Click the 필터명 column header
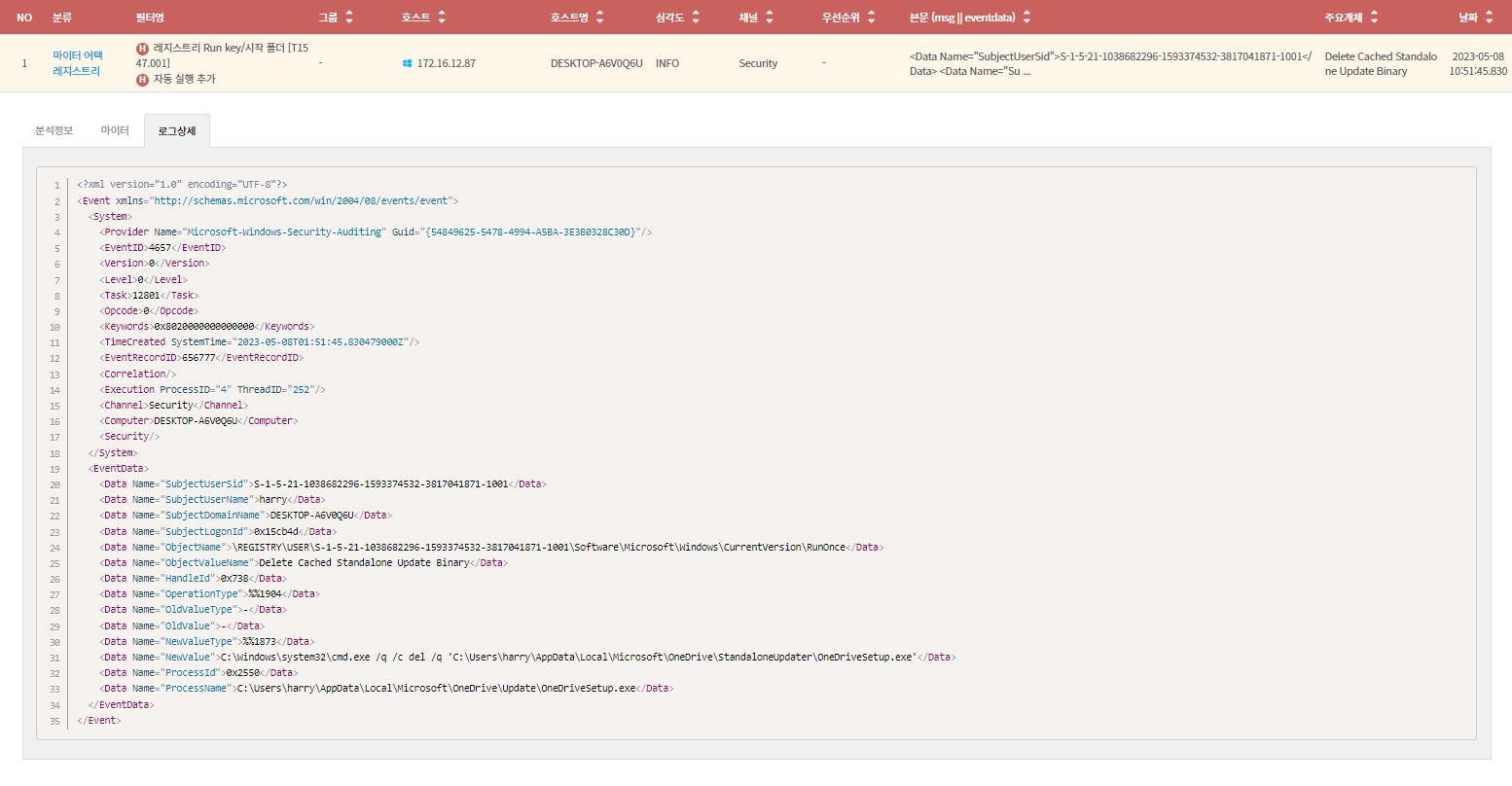This screenshot has height=786, width=1512. point(150,18)
